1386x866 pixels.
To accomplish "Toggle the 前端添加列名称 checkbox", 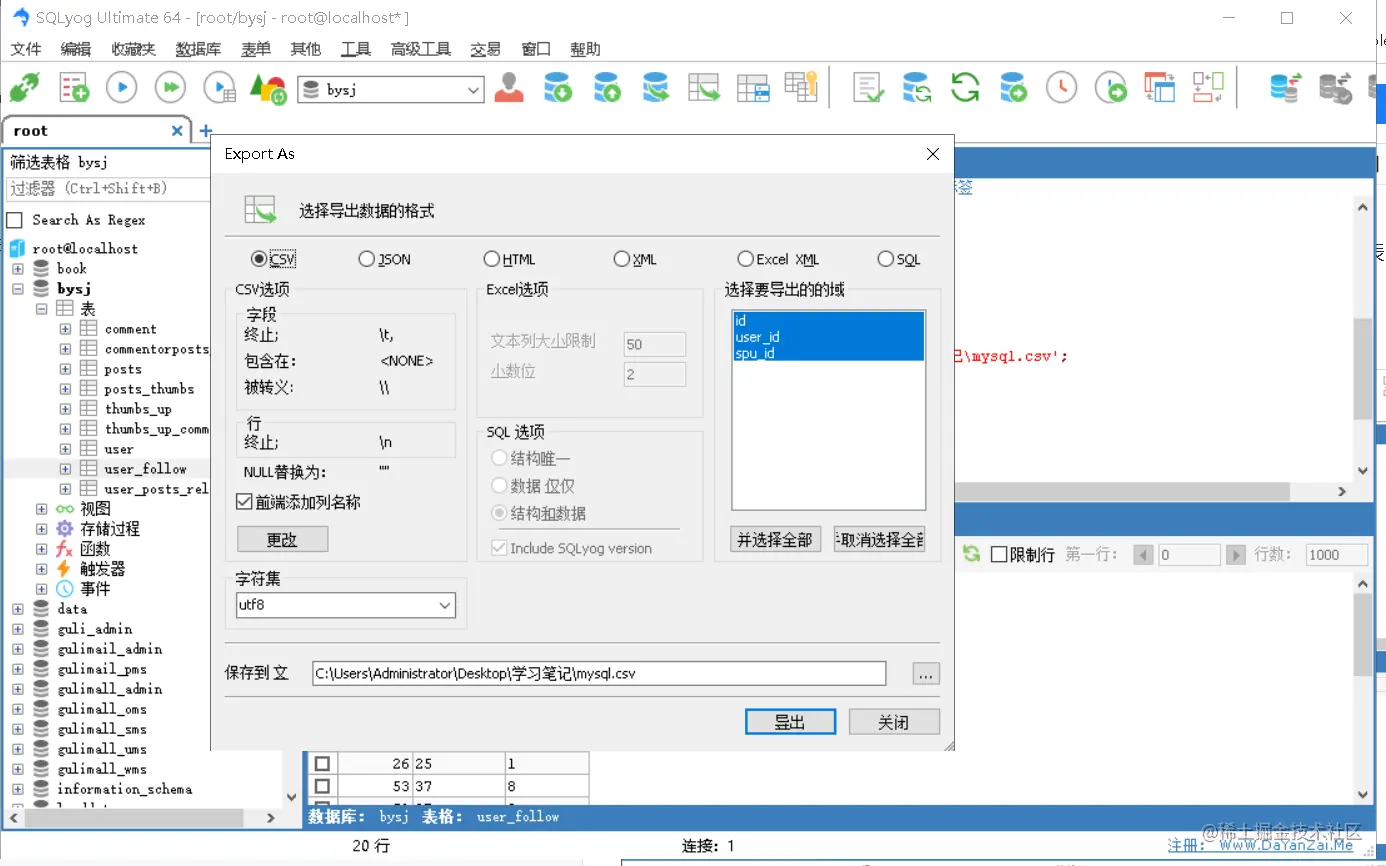I will 244,502.
